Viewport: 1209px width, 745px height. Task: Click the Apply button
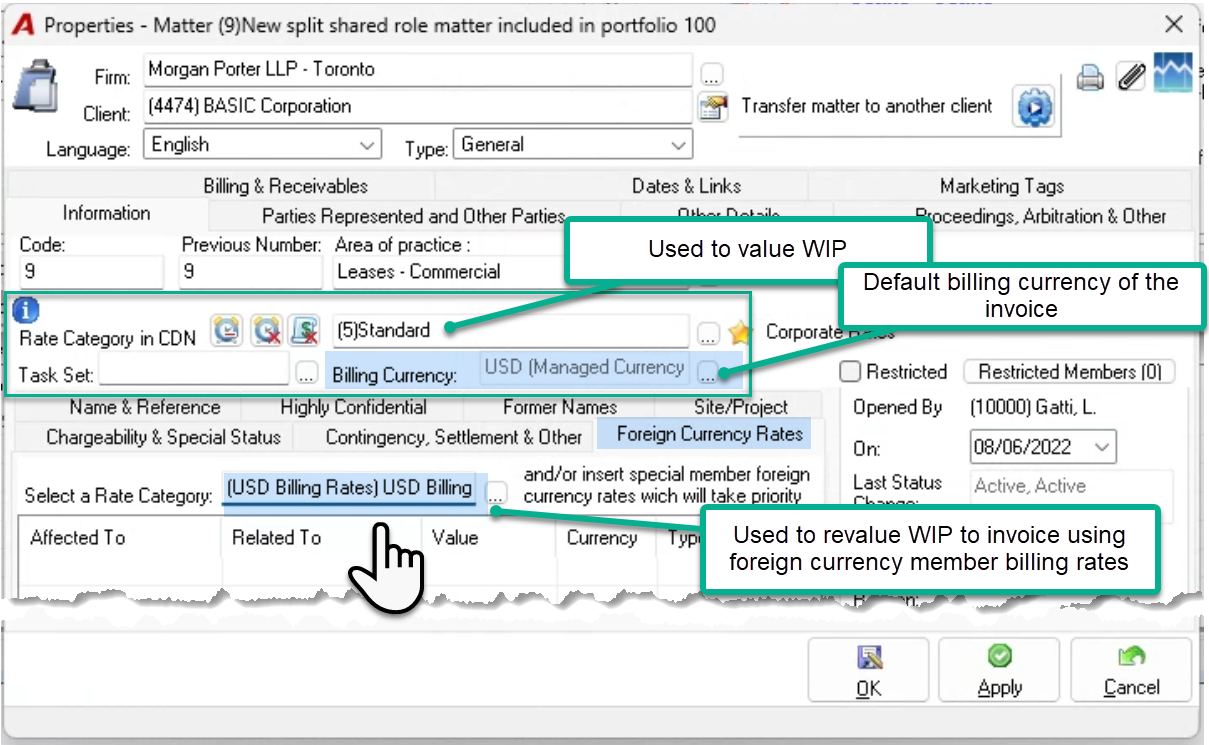click(999, 670)
